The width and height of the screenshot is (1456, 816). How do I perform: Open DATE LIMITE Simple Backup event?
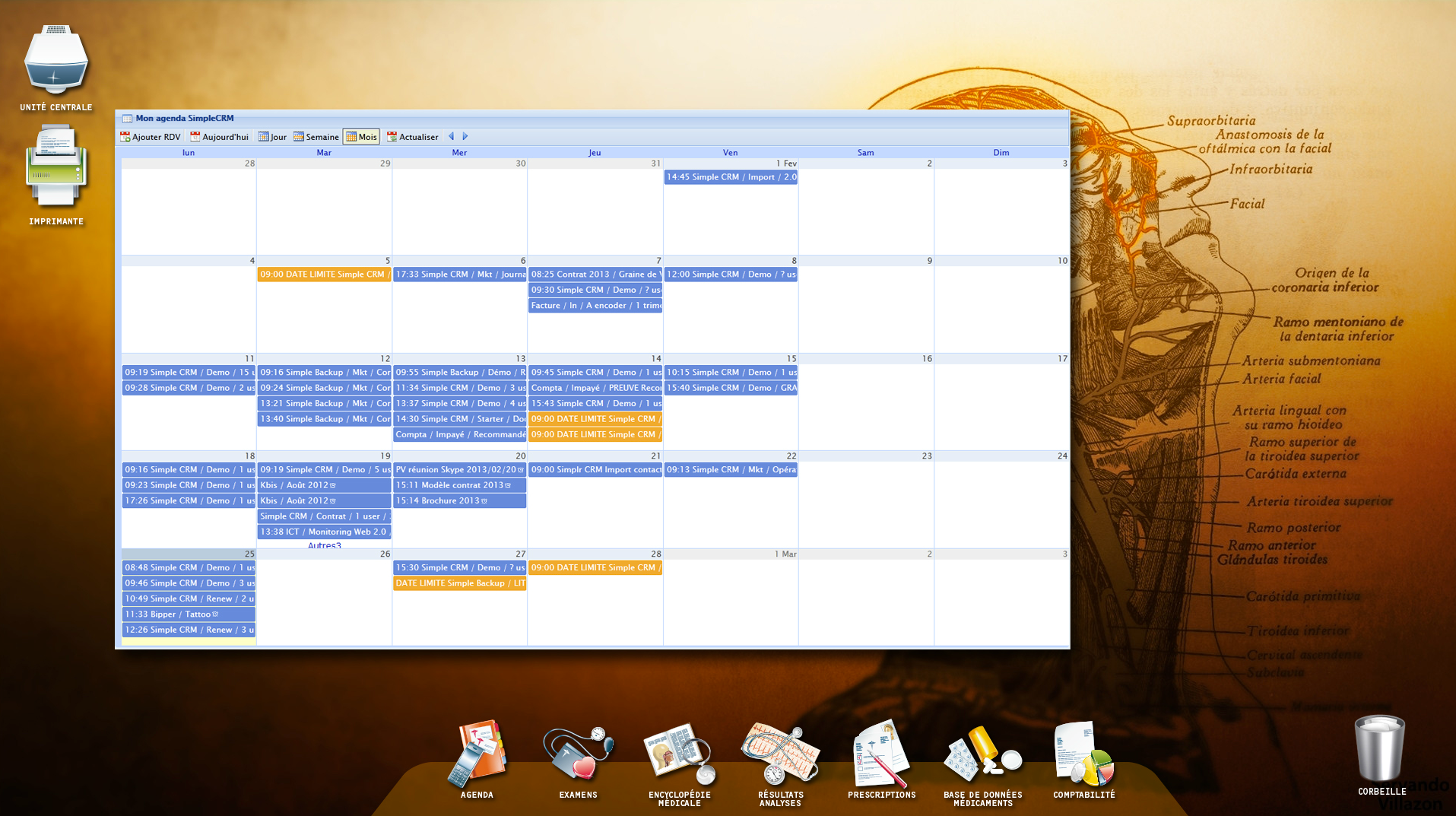pos(459,583)
